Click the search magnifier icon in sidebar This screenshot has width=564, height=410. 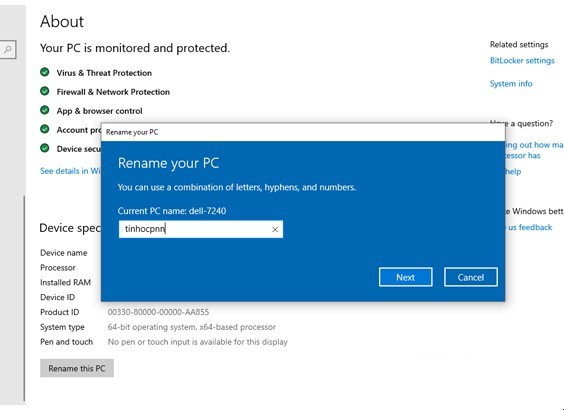tap(8, 49)
